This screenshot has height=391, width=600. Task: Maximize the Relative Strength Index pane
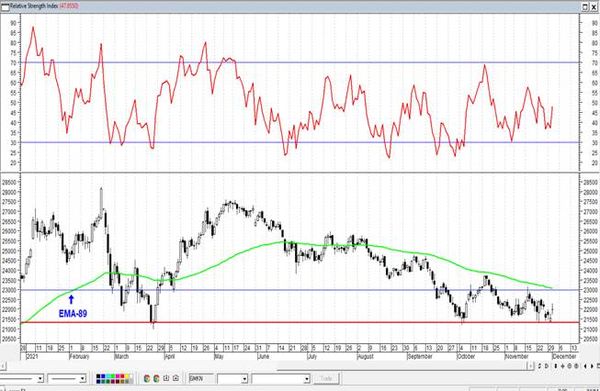585,7
